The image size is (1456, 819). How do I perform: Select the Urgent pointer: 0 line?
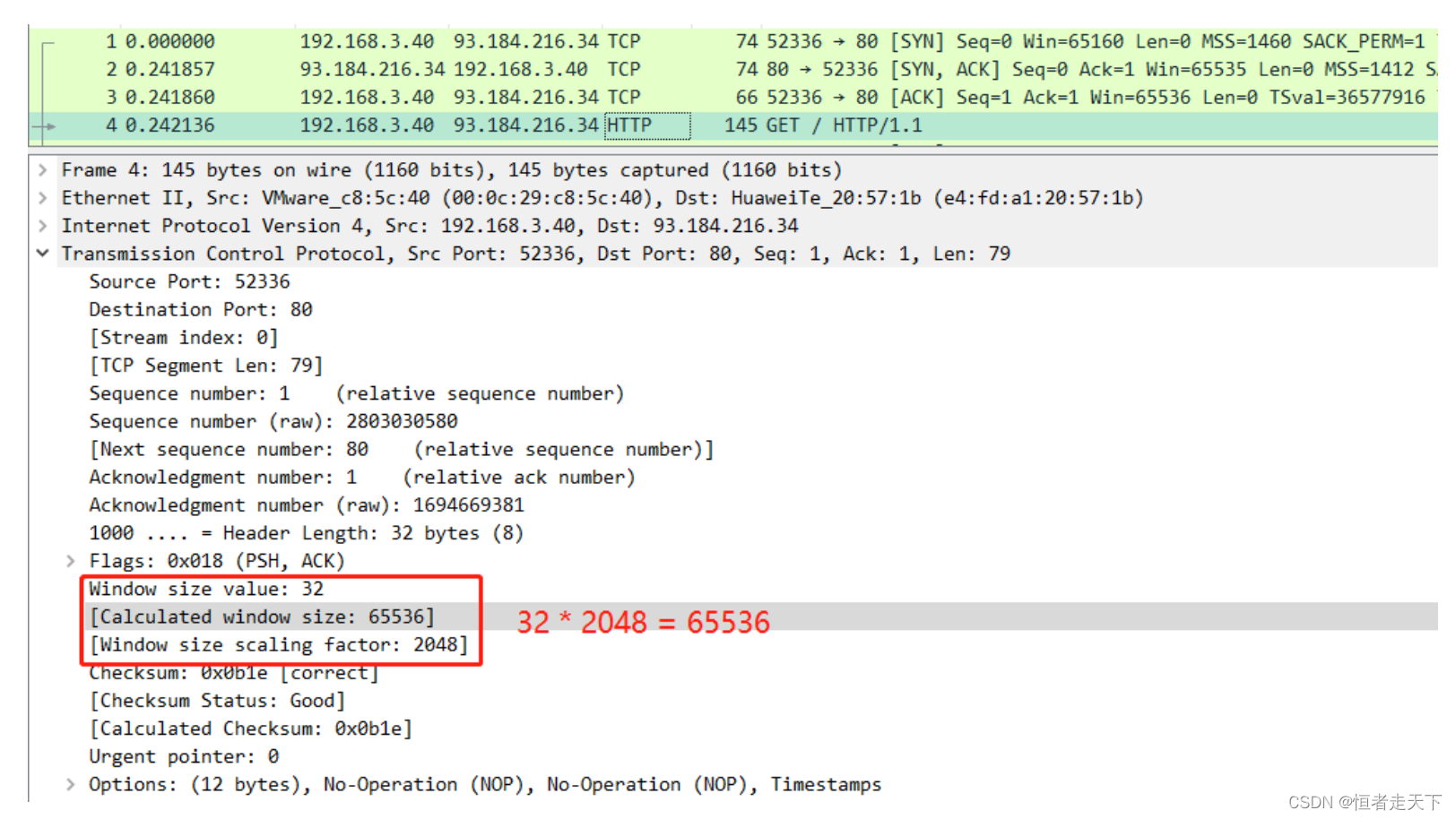point(184,756)
